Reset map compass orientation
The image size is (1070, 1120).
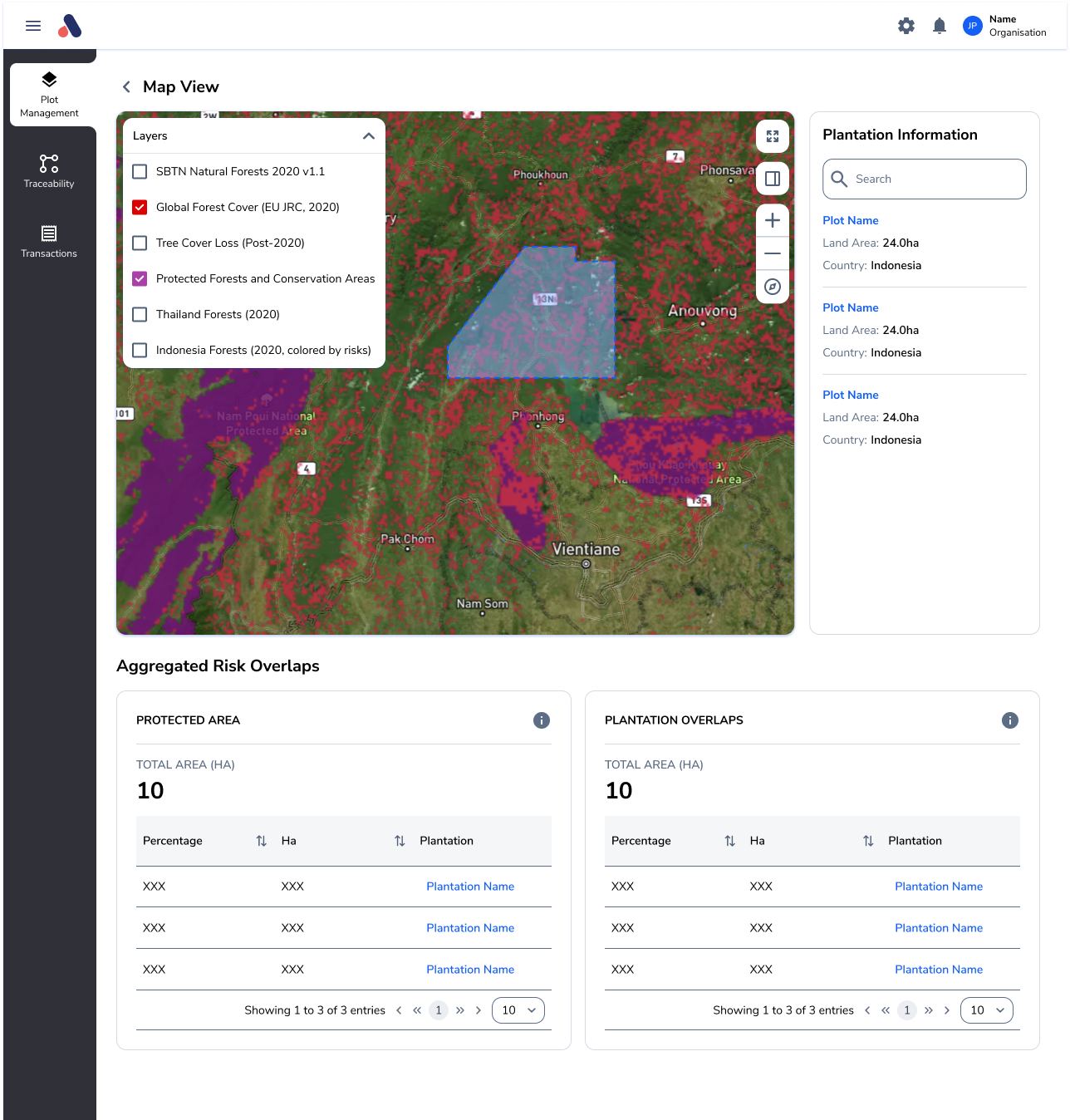(x=773, y=287)
